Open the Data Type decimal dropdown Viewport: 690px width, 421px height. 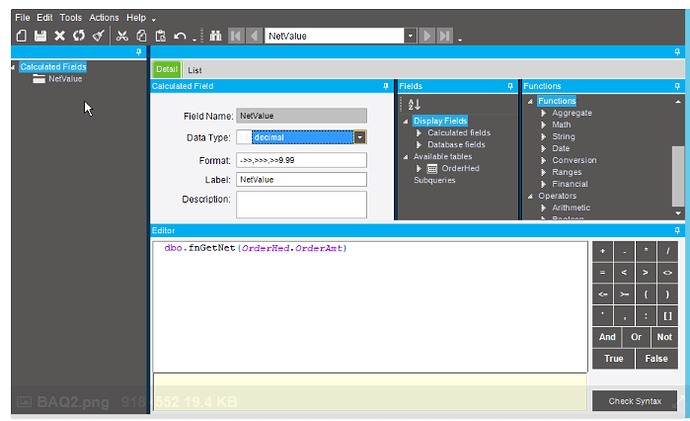(360, 137)
